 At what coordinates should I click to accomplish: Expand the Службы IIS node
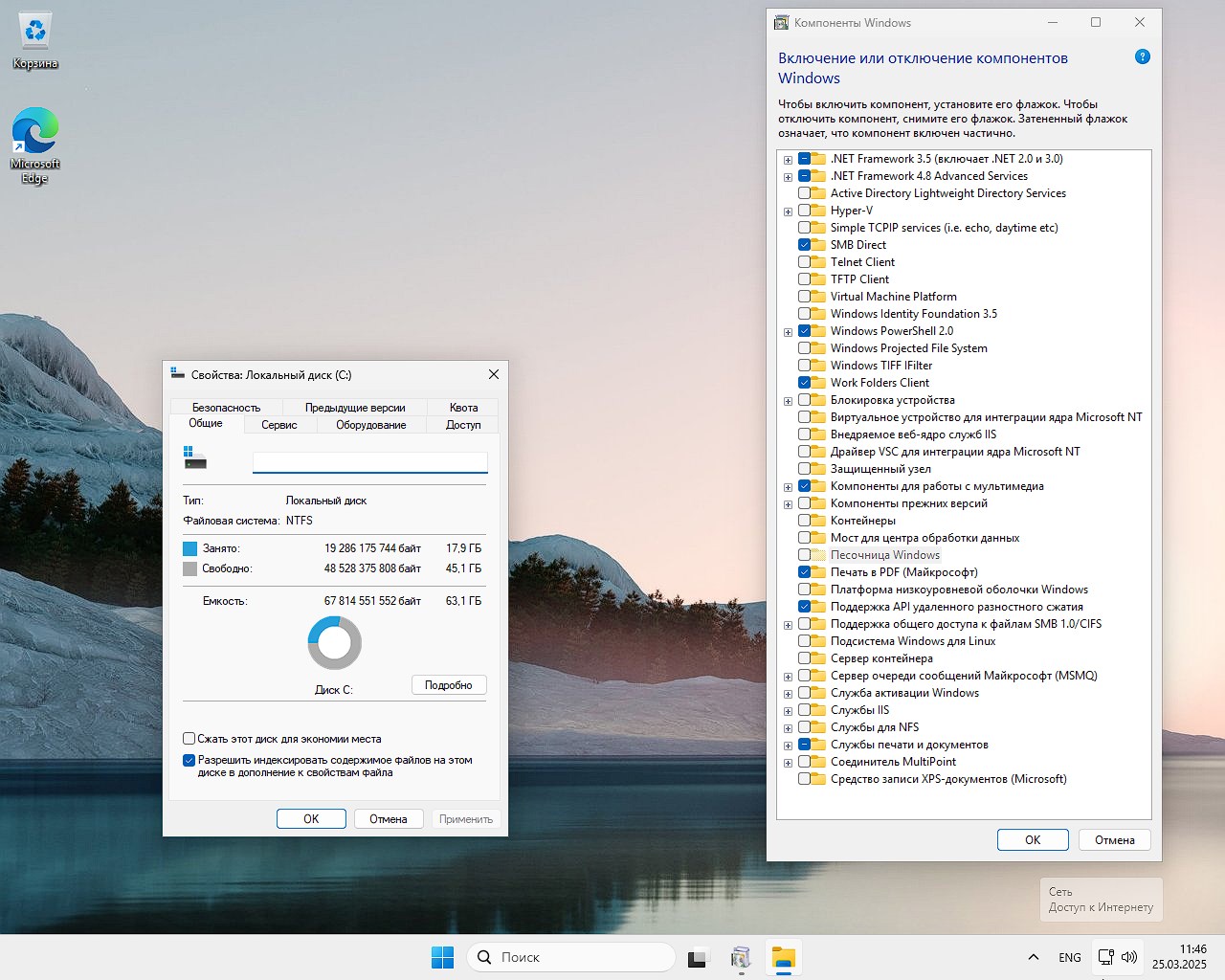tap(788, 711)
